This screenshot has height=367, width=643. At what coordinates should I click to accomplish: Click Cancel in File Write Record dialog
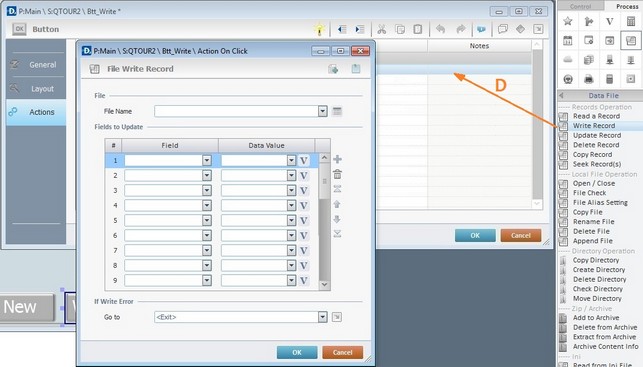point(342,352)
